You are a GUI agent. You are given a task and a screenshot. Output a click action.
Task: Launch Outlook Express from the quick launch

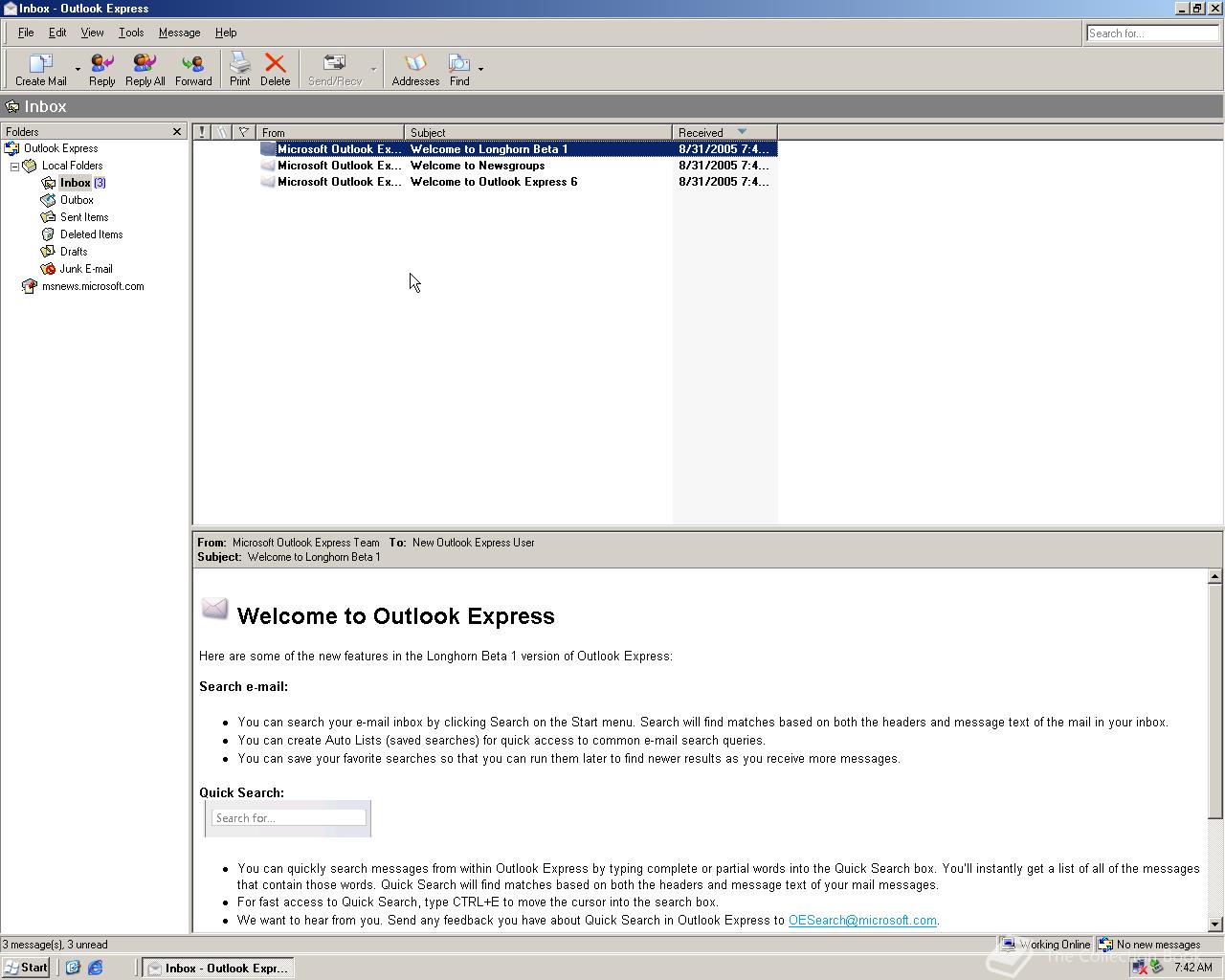click(73, 968)
